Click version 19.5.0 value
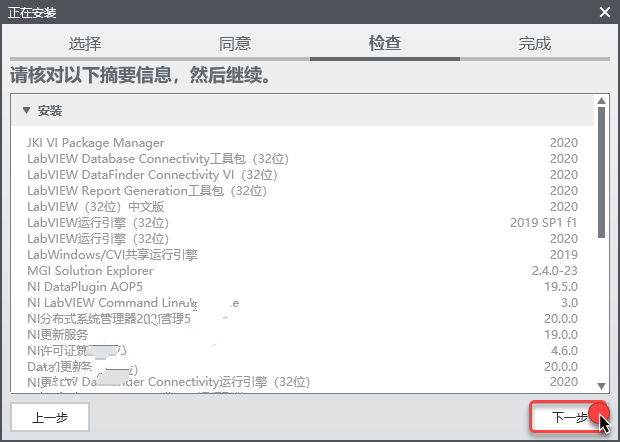Screen dimensions: 620x442 point(561,287)
